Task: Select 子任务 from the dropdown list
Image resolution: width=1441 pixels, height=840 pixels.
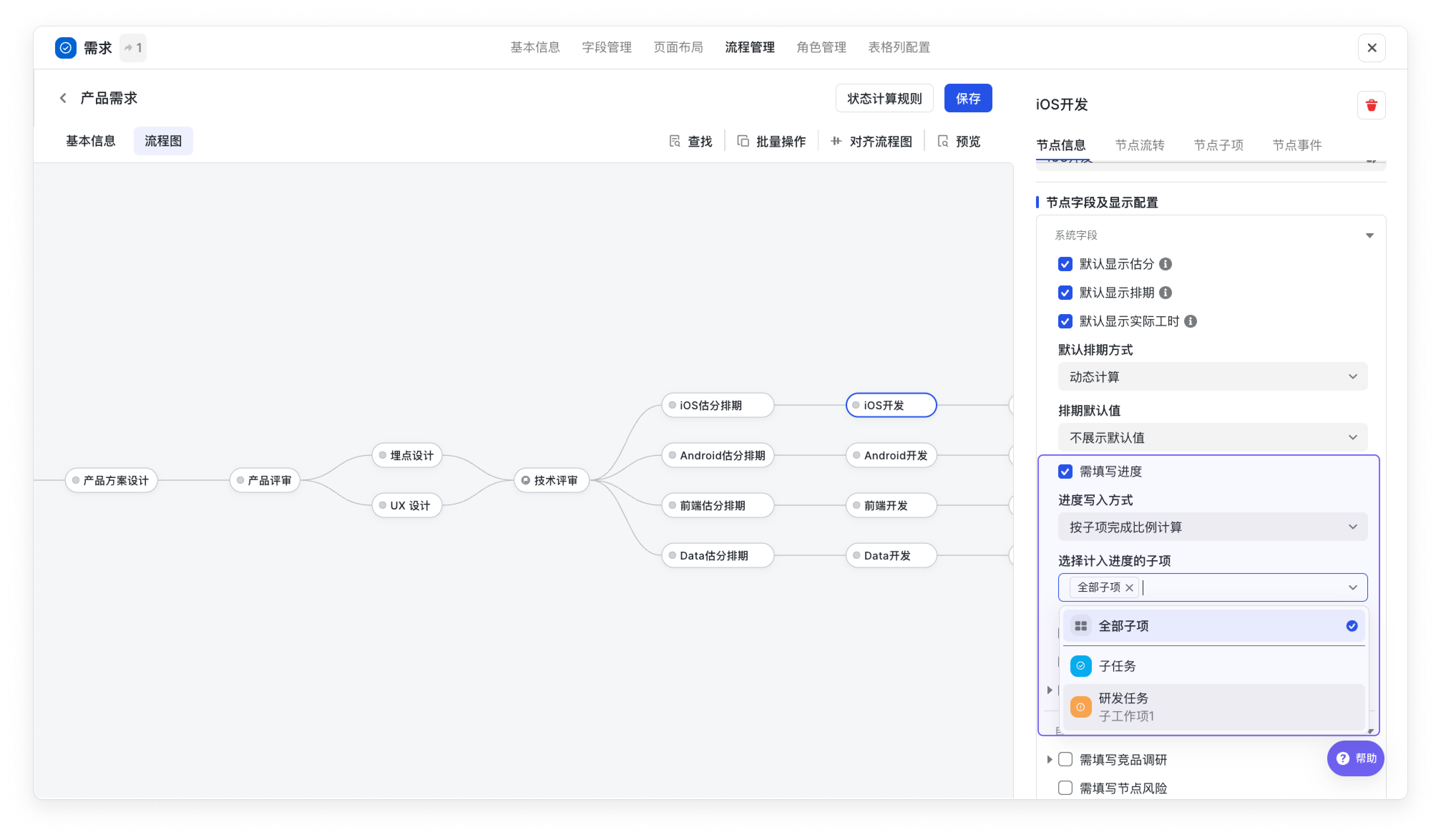Action: tap(1213, 666)
